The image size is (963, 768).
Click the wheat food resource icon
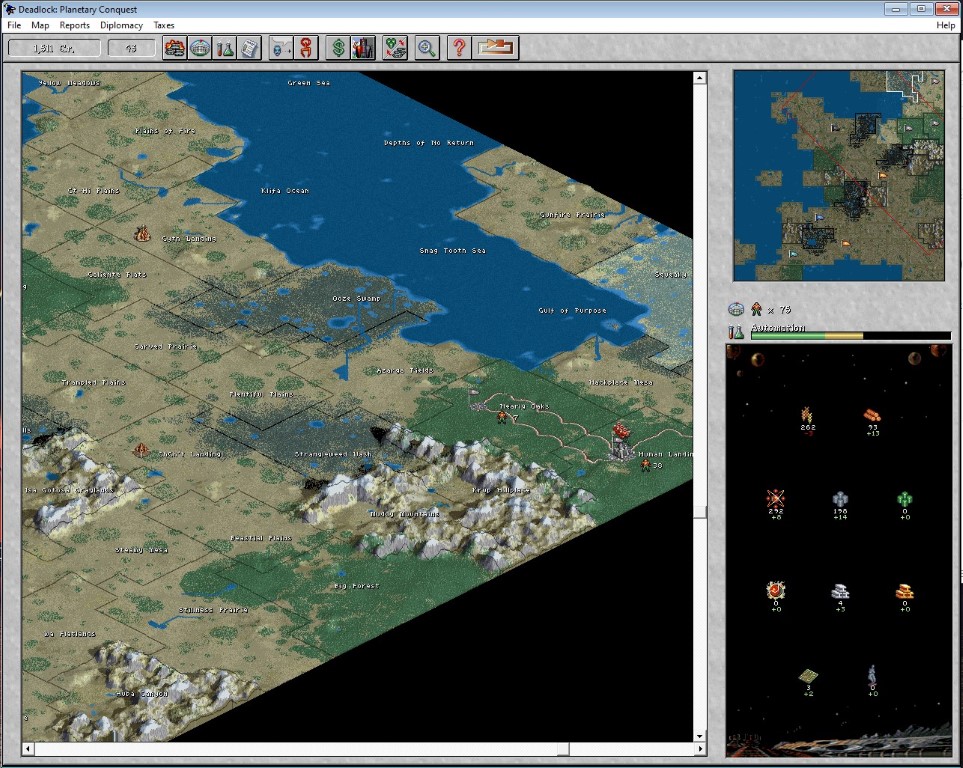click(808, 415)
